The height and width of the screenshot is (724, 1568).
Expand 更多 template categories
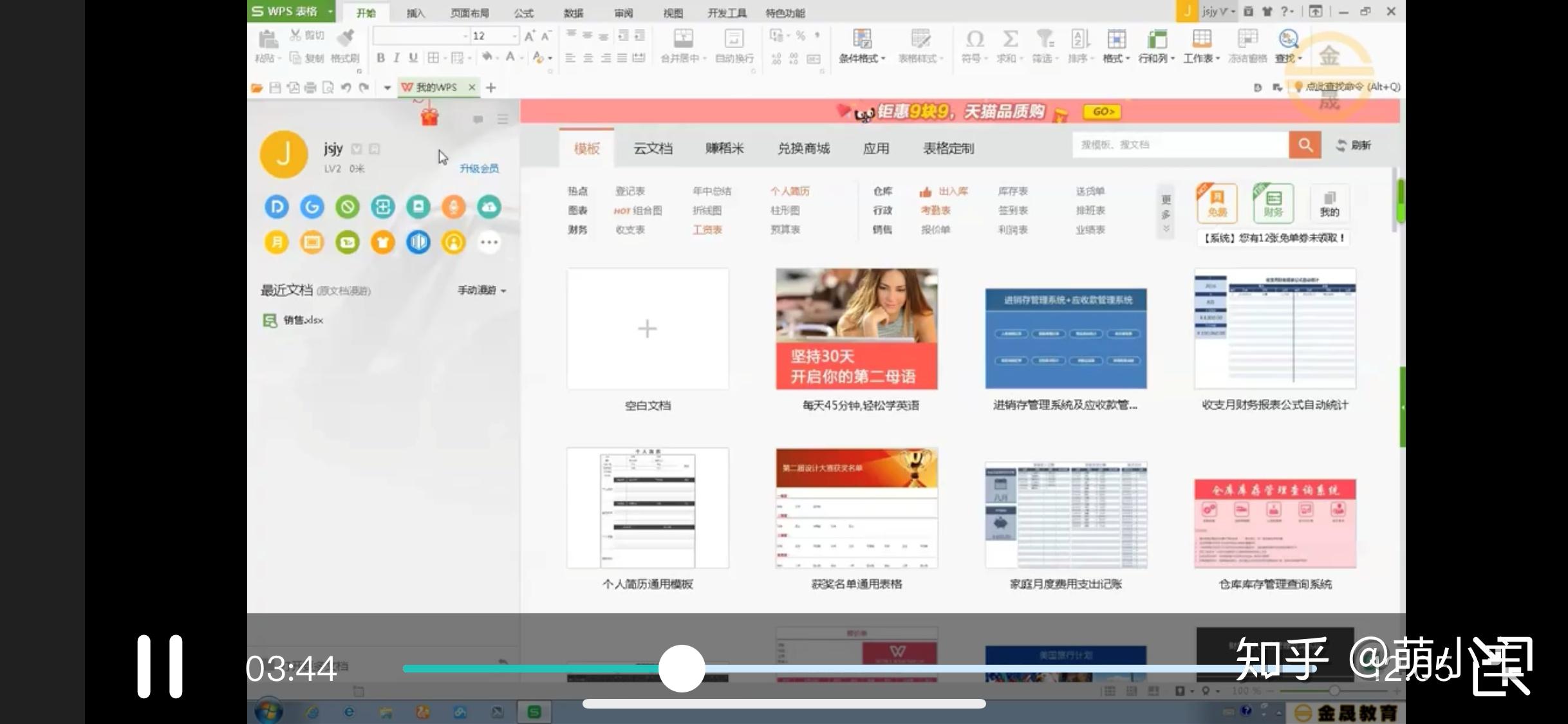(x=1166, y=213)
